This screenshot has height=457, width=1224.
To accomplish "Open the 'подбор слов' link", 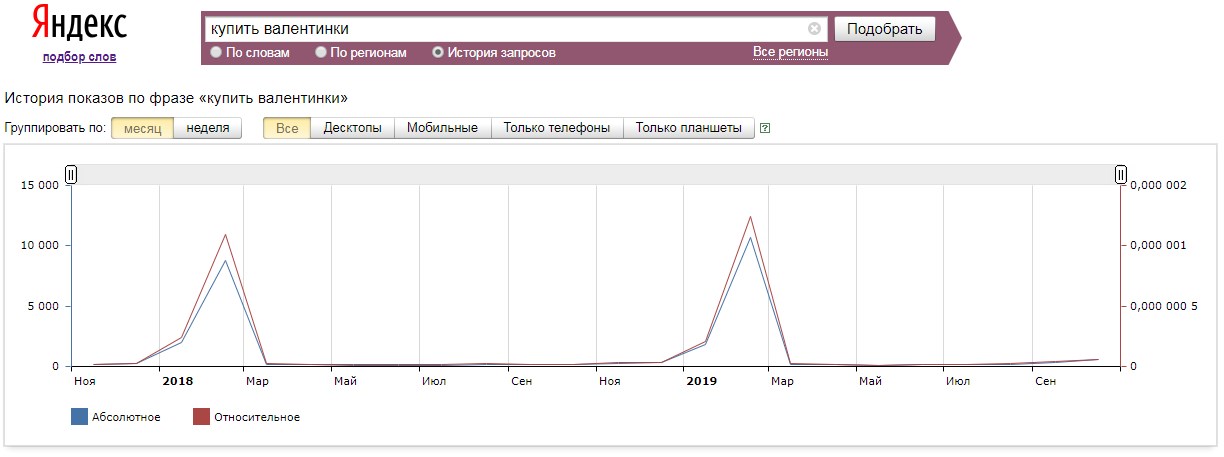I will 79,57.
